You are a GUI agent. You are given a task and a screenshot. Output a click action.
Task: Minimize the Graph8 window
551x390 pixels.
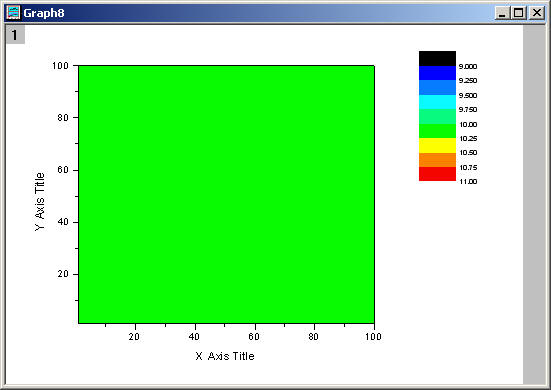pyautogui.click(x=502, y=13)
